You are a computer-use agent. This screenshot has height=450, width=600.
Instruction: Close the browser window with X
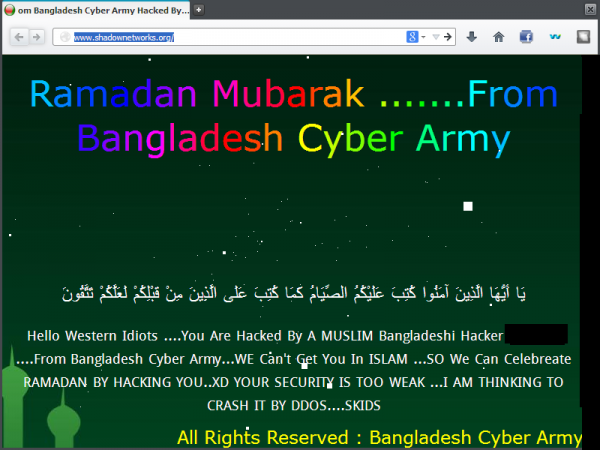590,9
